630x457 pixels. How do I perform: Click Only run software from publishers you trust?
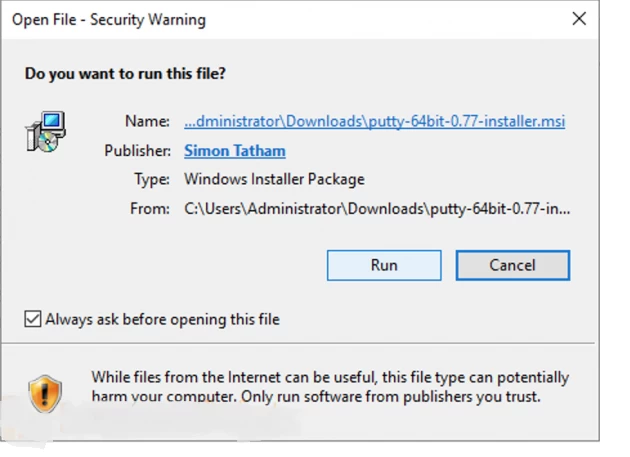pyautogui.click(x=391, y=397)
